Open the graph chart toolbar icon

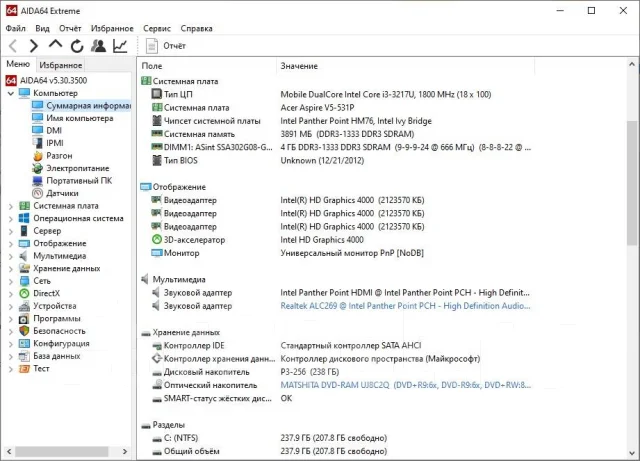[x=120, y=46]
